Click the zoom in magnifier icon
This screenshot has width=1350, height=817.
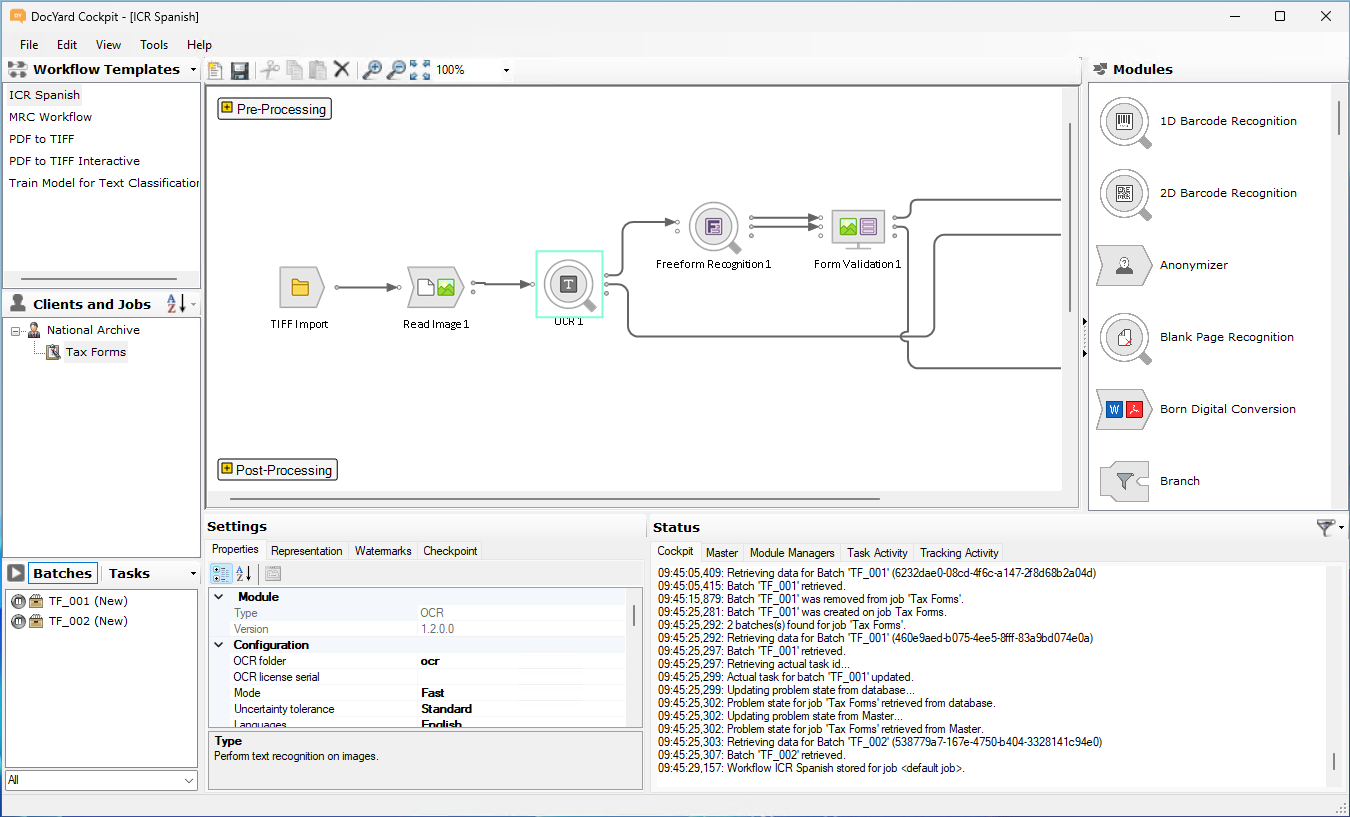(x=372, y=70)
